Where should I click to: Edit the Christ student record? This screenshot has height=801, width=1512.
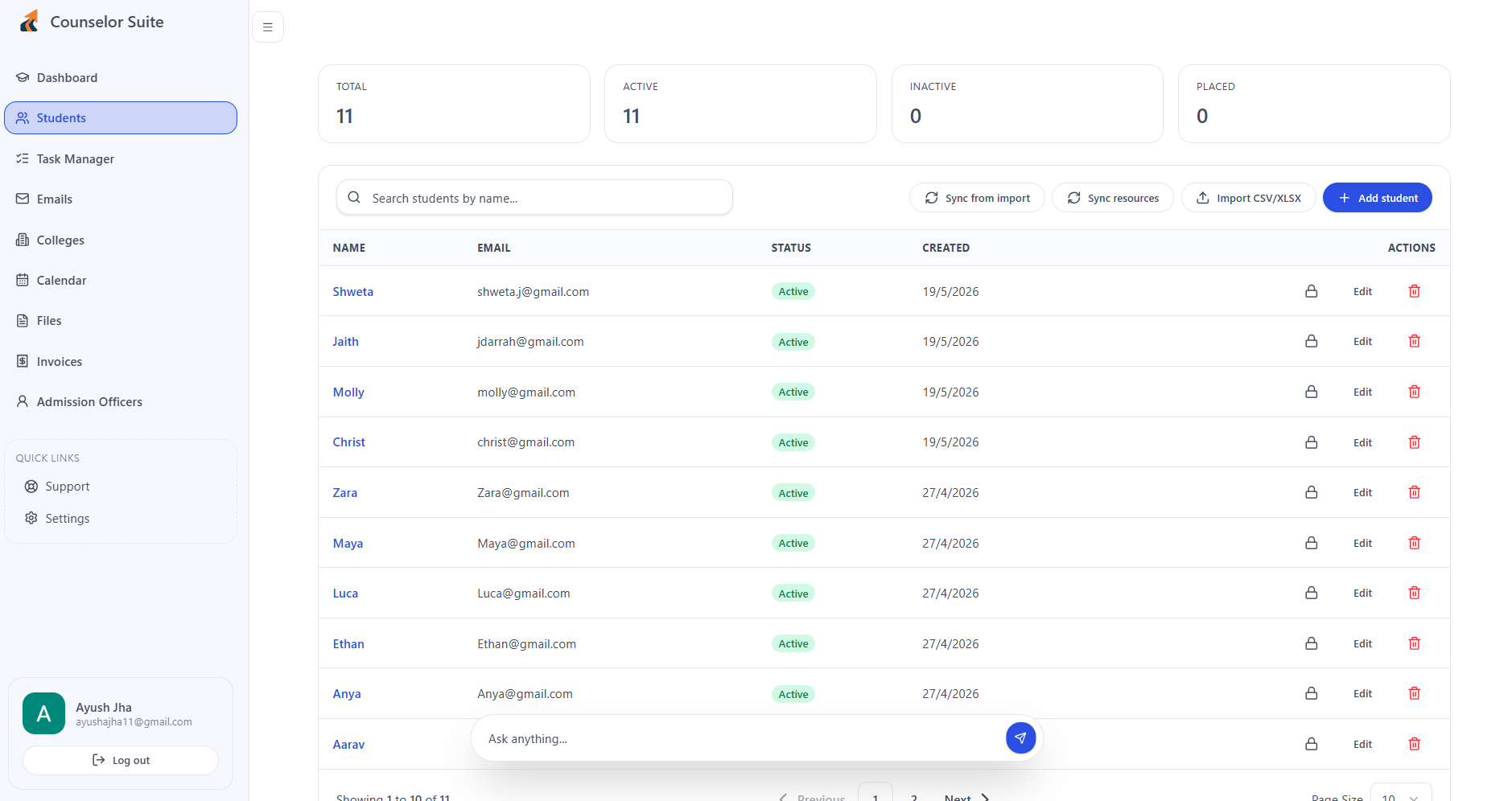click(x=1362, y=442)
